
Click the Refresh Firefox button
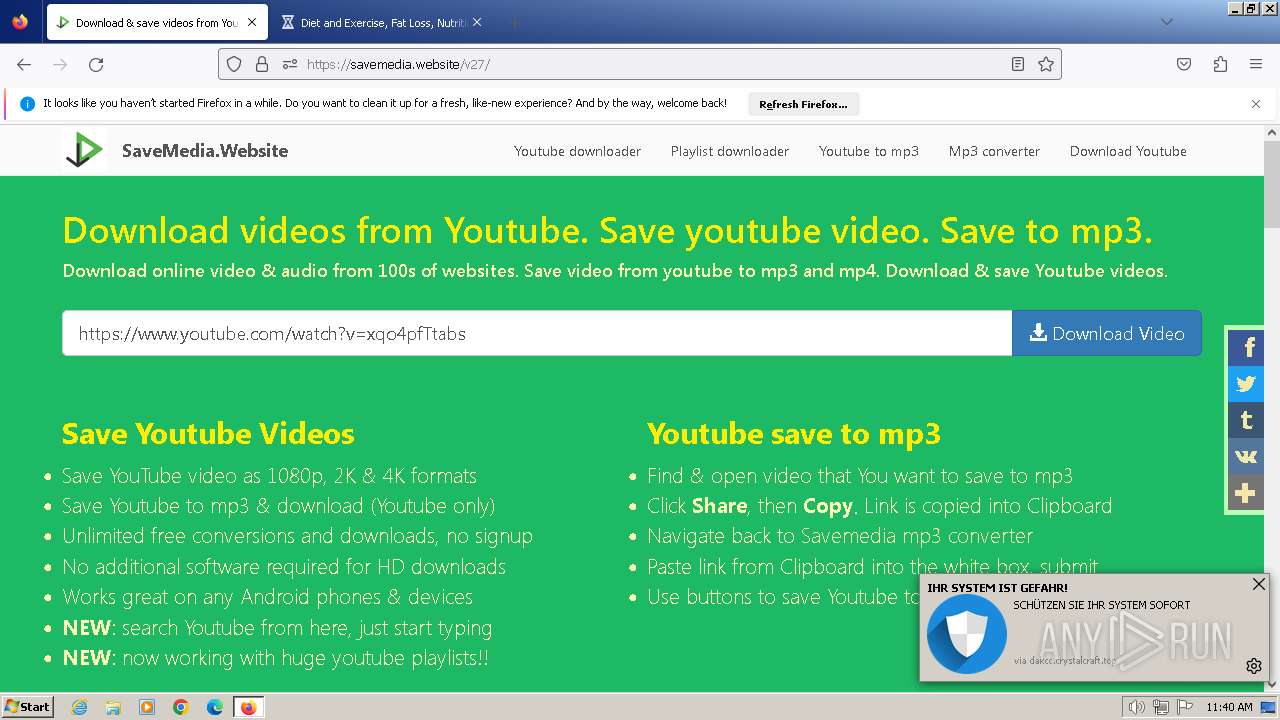(803, 104)
